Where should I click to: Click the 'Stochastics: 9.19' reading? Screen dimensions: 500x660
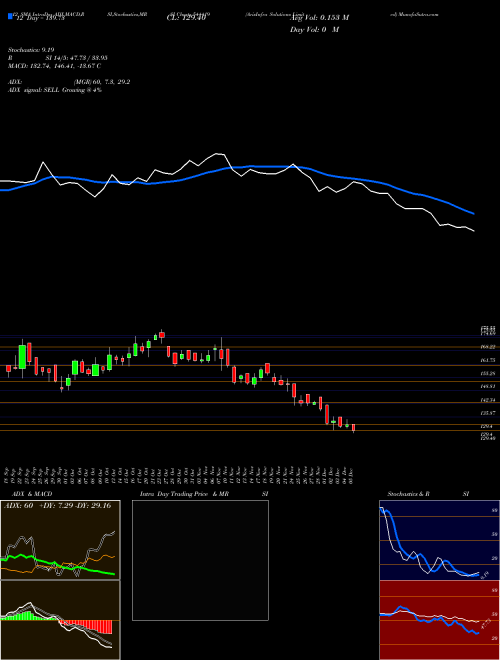[31, 50]
